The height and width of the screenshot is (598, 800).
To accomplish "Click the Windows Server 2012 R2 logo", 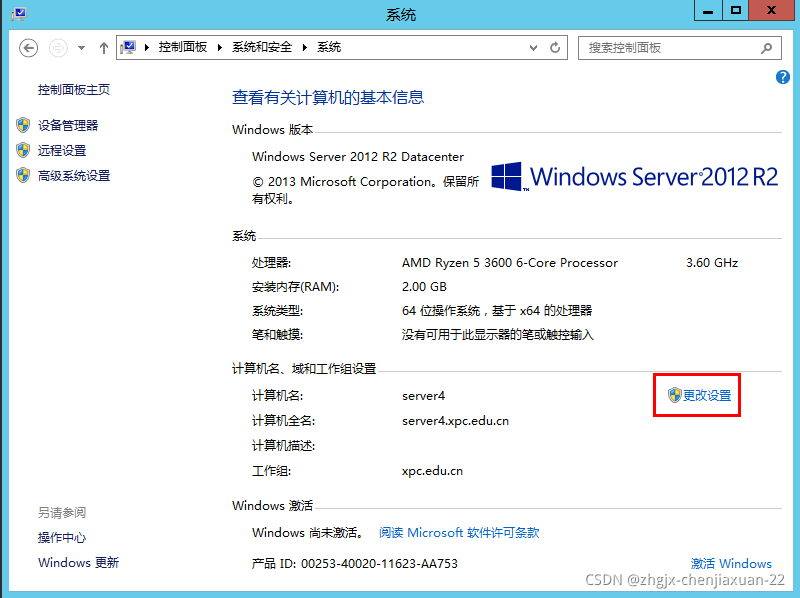I will 634,177.
